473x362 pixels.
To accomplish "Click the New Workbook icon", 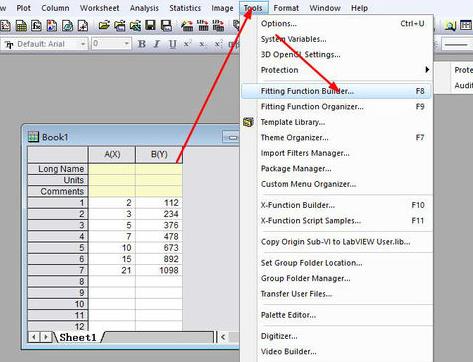I will pyautogui.click(x=21, y=26).
